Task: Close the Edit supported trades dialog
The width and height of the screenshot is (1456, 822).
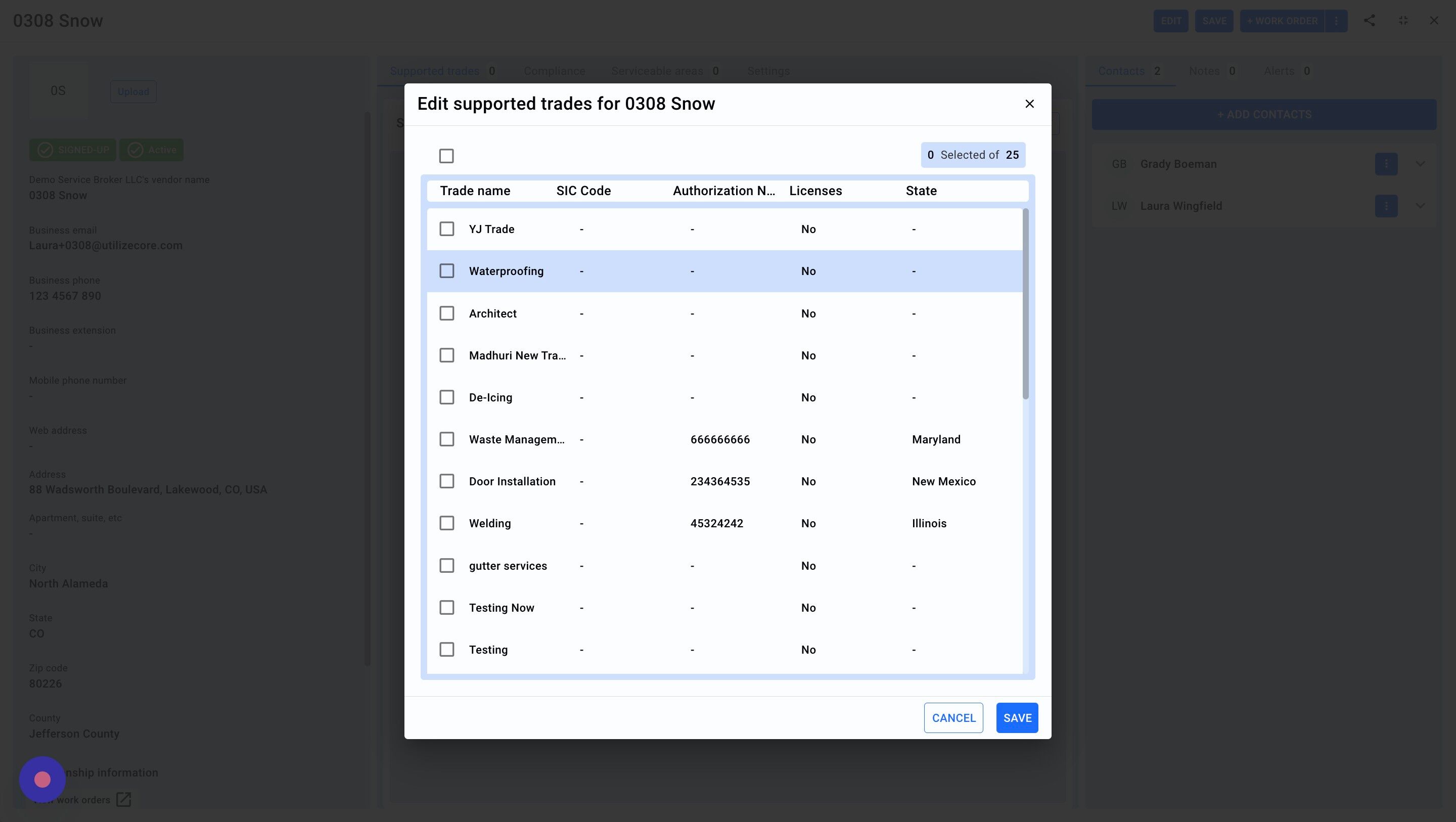Action: (x=1029, y=104)
